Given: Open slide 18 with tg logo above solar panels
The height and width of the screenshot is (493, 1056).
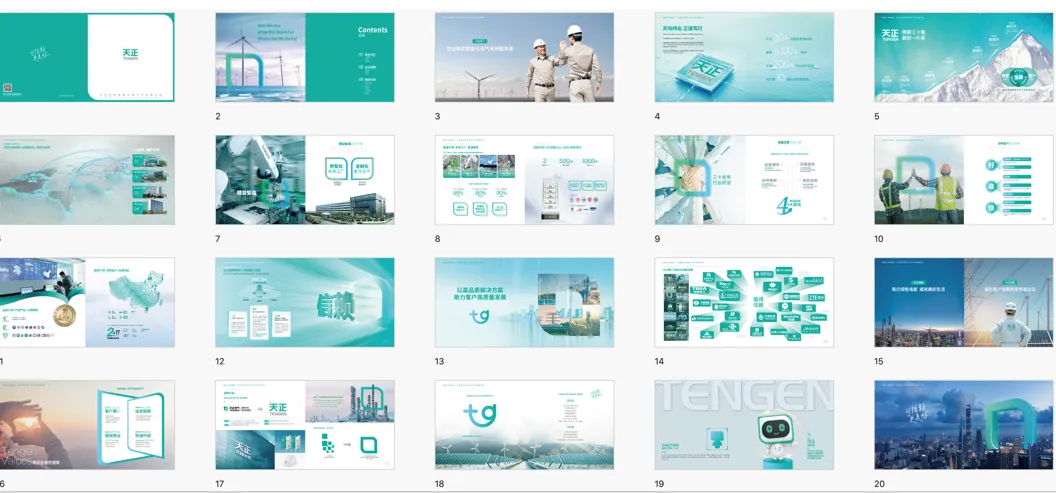Looking at the screenshot, I should [525, 425].
